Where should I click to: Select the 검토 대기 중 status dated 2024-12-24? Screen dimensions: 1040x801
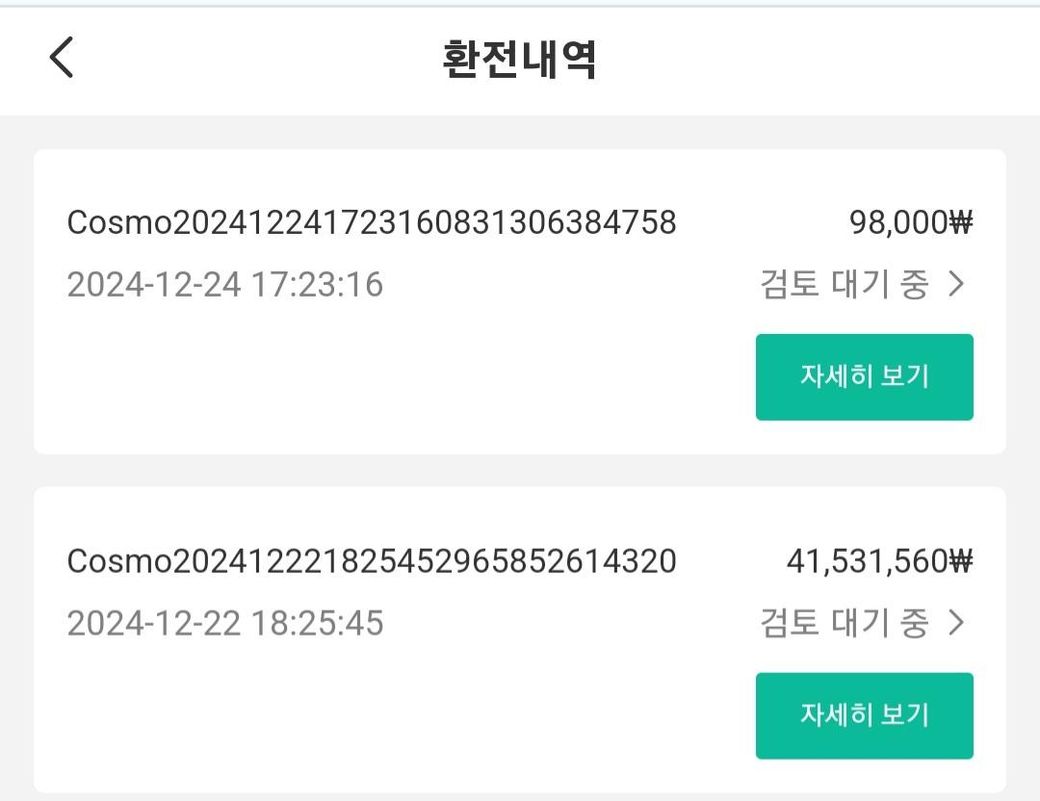[x=844, y=284]
